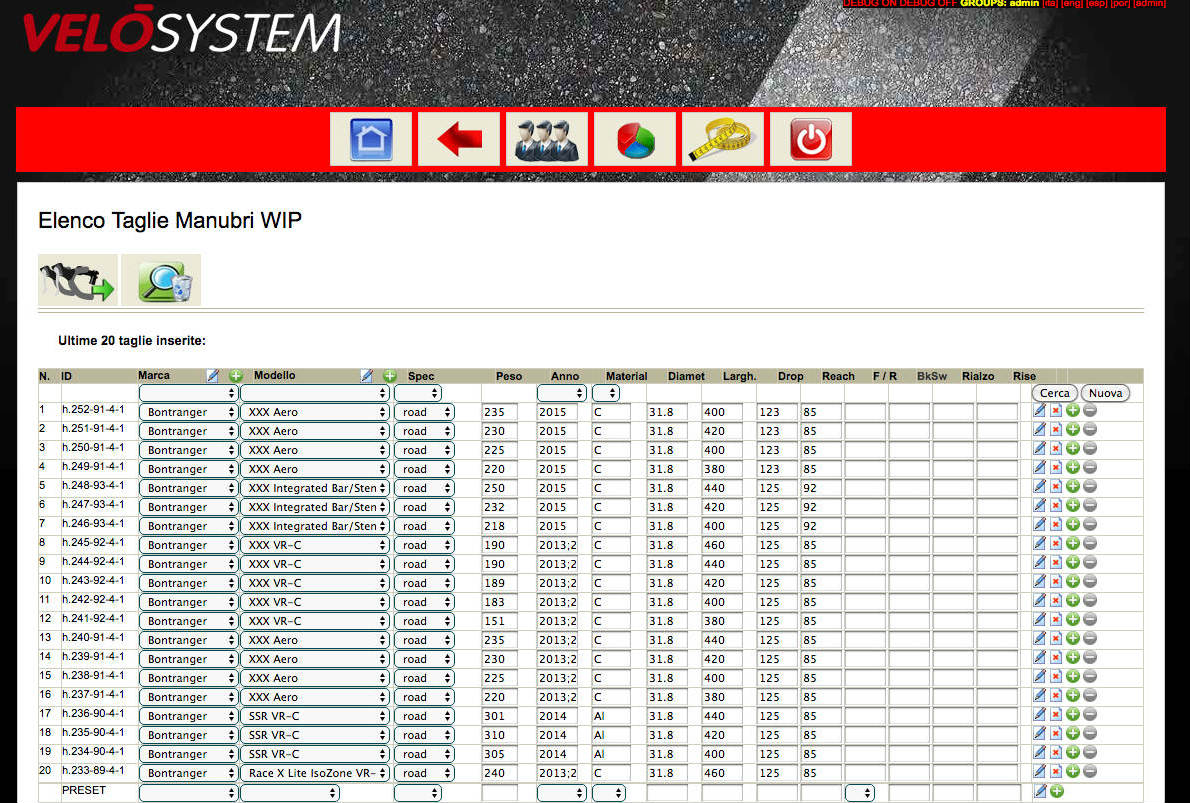Screen dimensions: 1190x803
Task: Click the red back arrow icon
Action: coord(459,139)
